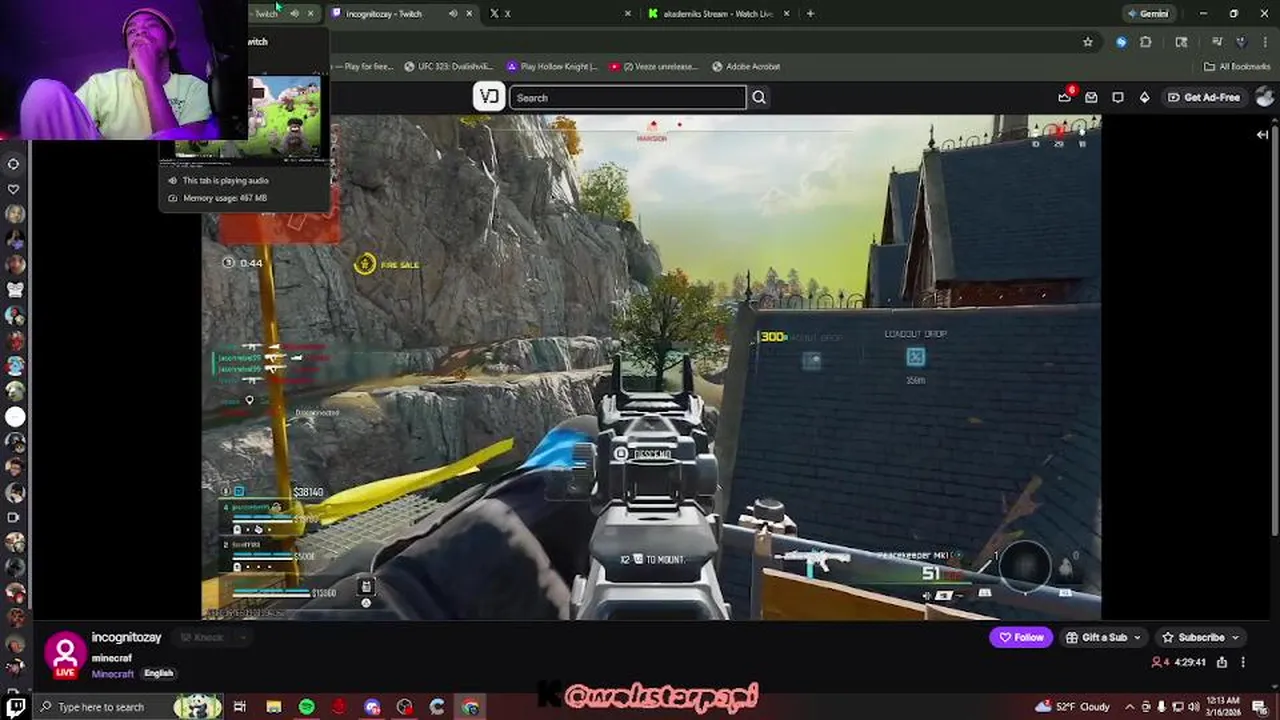
Task: Click the Twitch search magnifier button
Action: coord(759,97)
